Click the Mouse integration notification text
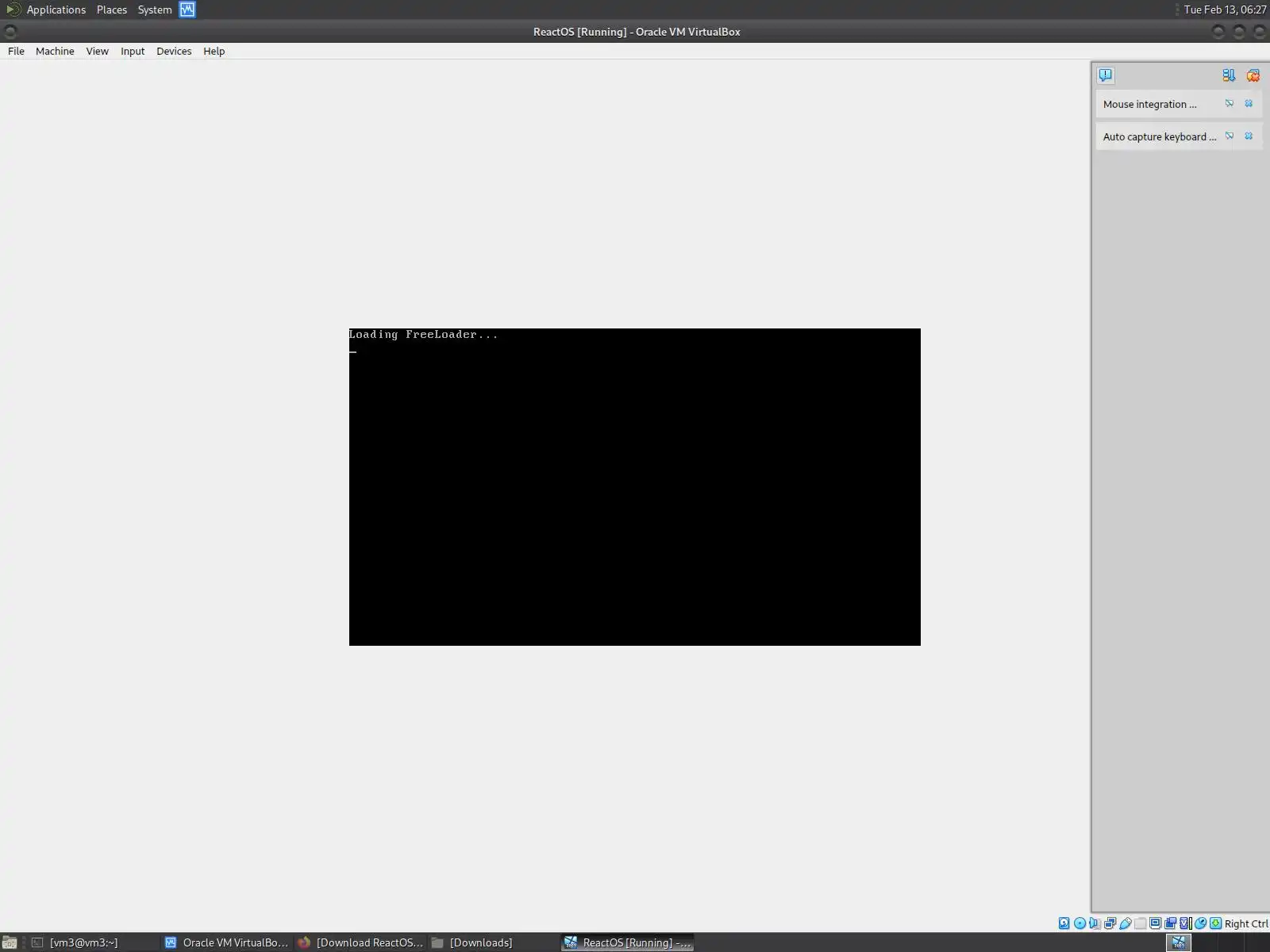 coord(1149,104)
